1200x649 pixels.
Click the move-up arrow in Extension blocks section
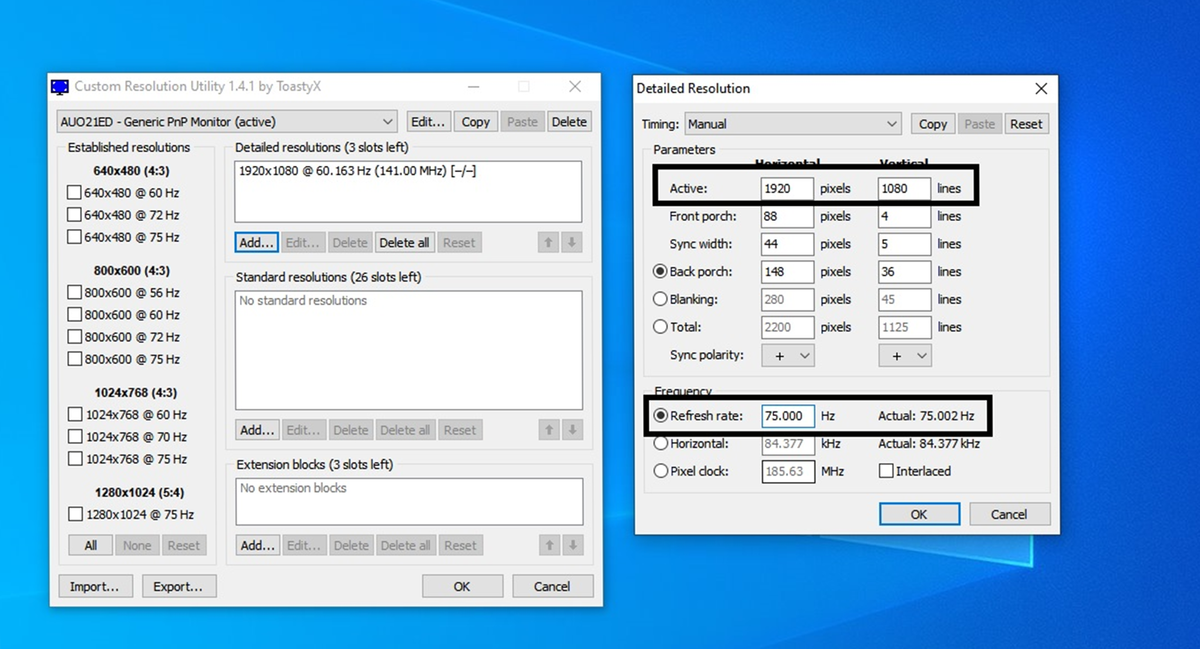point(548,545)
